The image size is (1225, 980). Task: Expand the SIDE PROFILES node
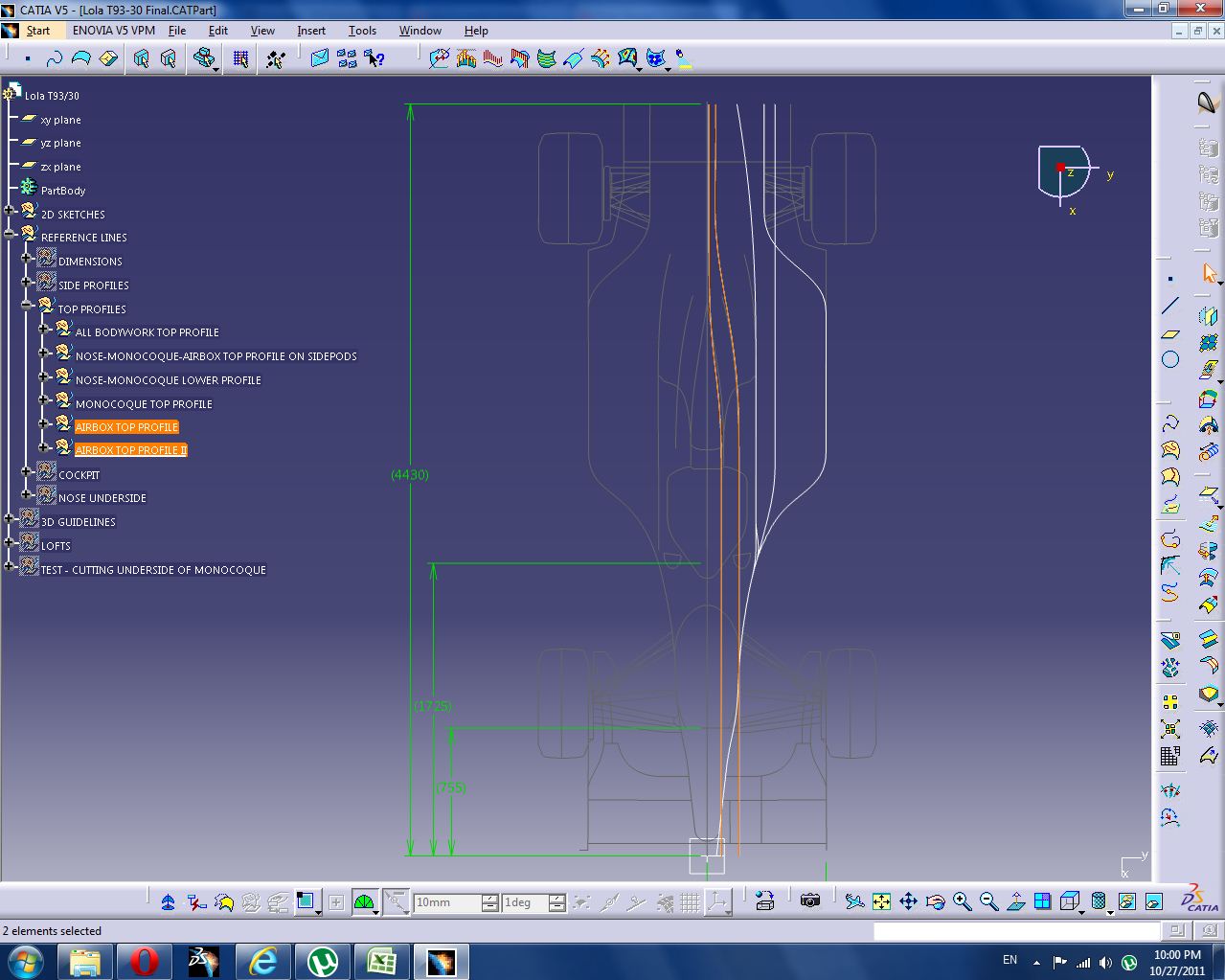[27, 282]
